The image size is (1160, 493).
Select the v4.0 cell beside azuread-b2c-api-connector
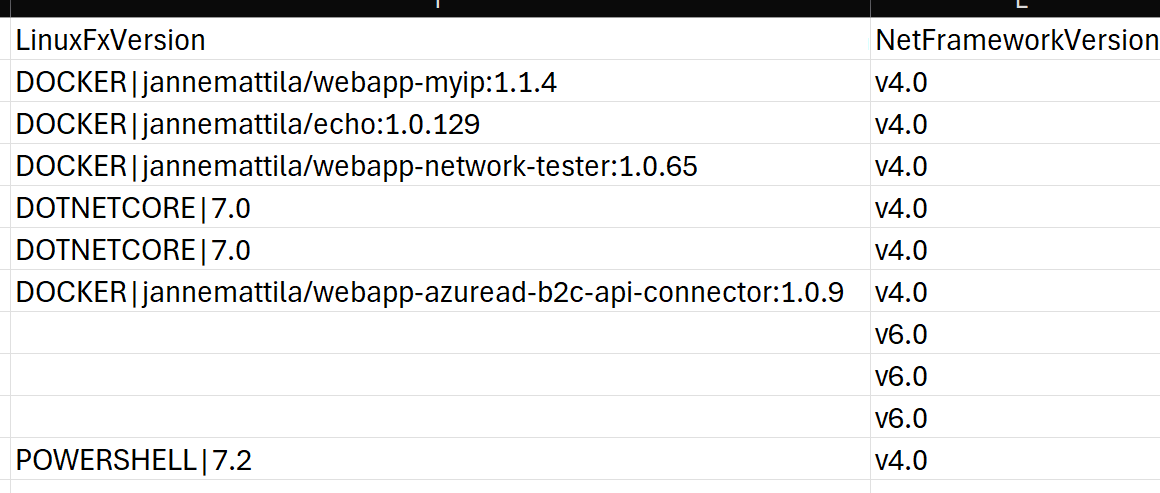pyautogui.click(x=1015, y=292)
